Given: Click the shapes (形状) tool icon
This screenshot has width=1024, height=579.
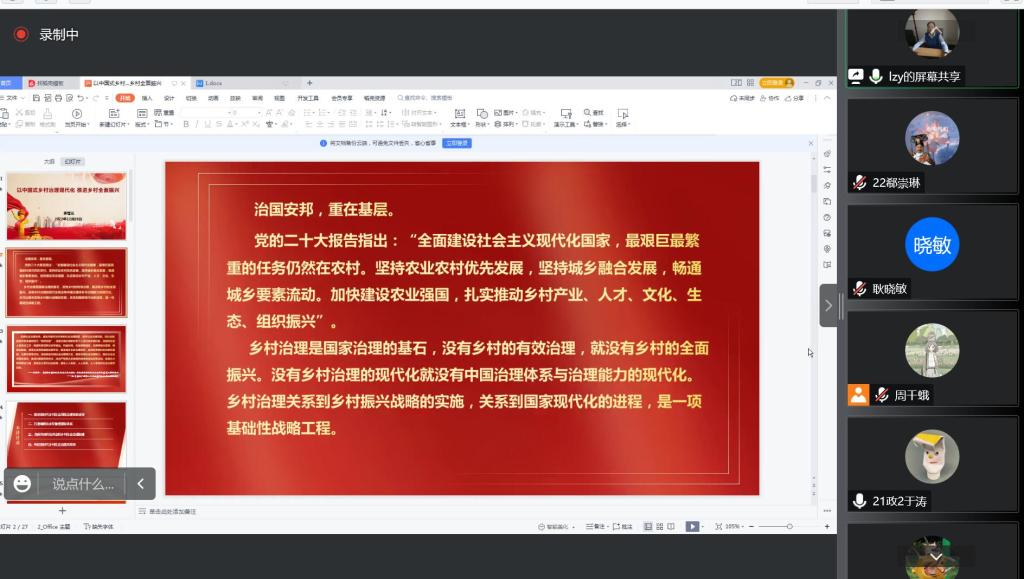Looking at the screenshot, I should tap(481, 114).
